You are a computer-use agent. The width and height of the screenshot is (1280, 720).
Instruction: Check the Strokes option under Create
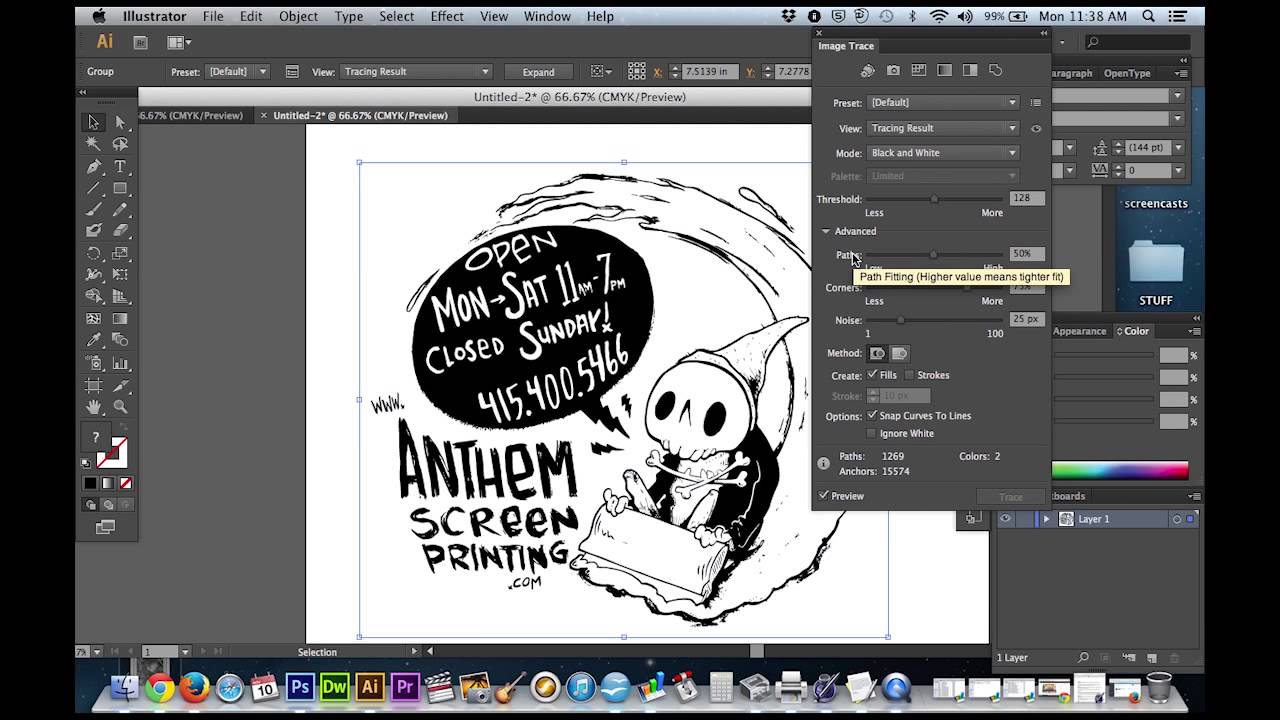[x=910, y=375]
